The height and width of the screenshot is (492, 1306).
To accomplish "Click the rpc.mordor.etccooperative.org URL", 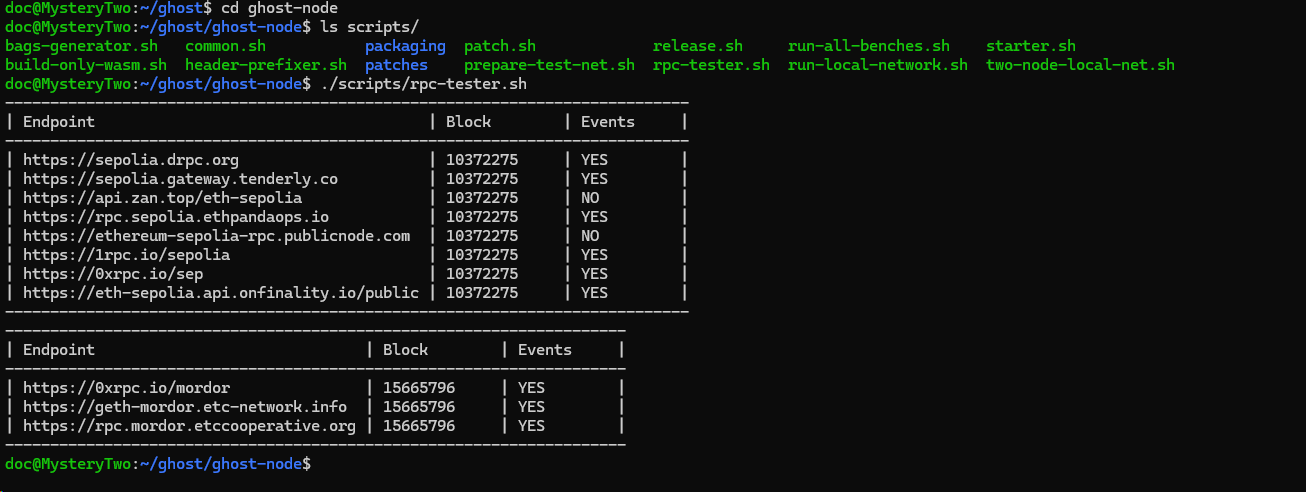I will [x=189, y=426].
